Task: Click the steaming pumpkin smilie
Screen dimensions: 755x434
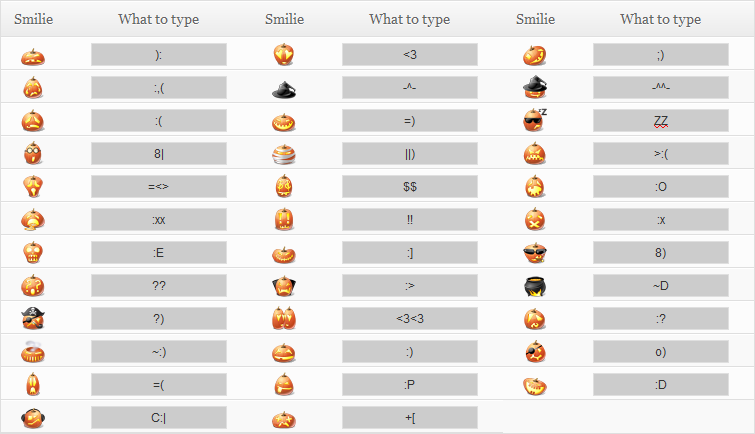Action: tap(33, 352)
